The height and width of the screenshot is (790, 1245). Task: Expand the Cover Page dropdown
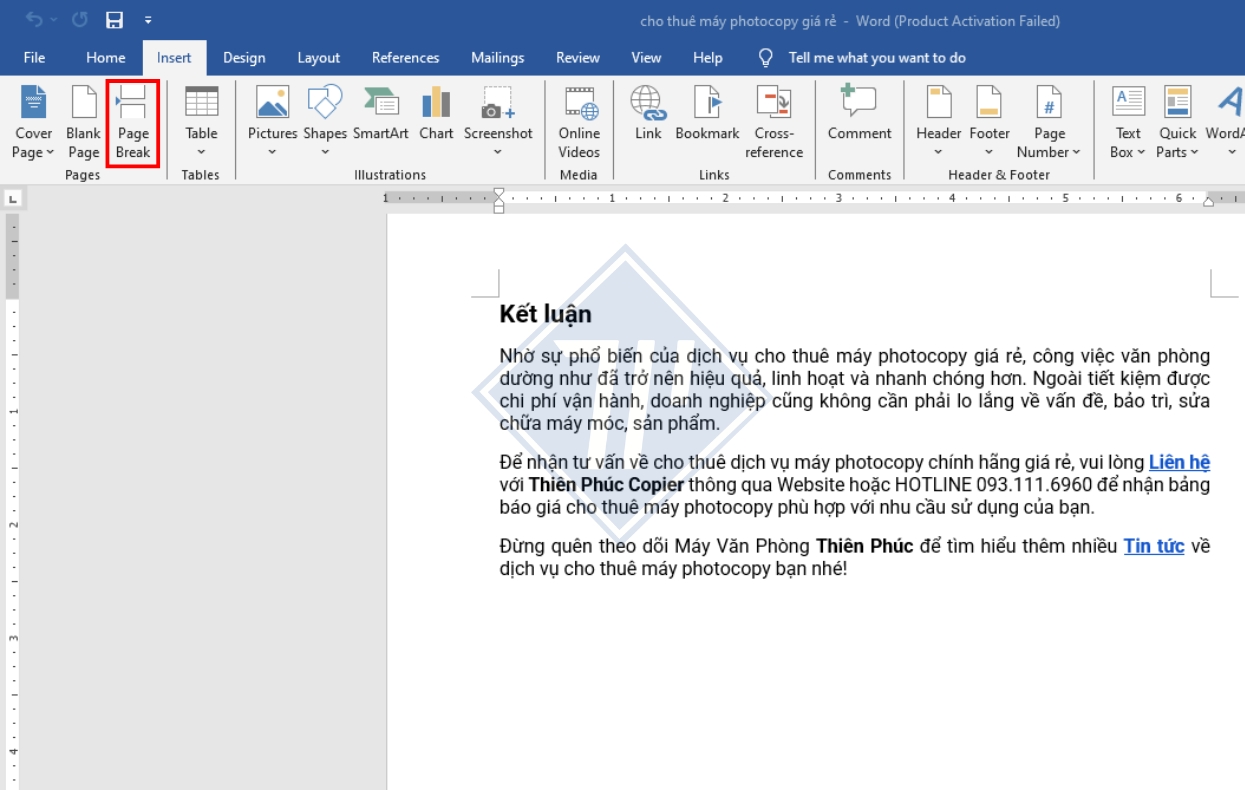33,152
